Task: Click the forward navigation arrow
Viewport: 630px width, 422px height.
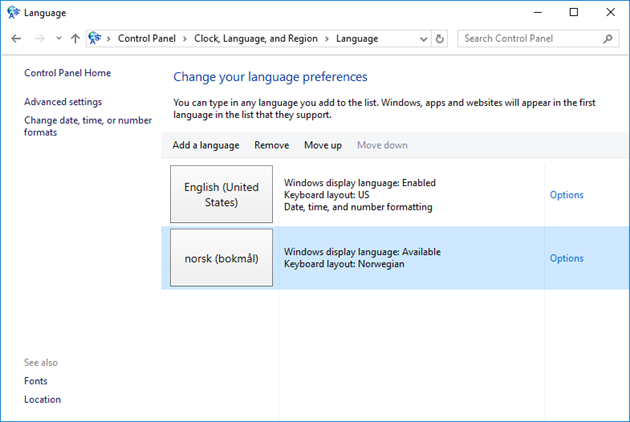Action: pyautogui.click(x=39, y=39)
